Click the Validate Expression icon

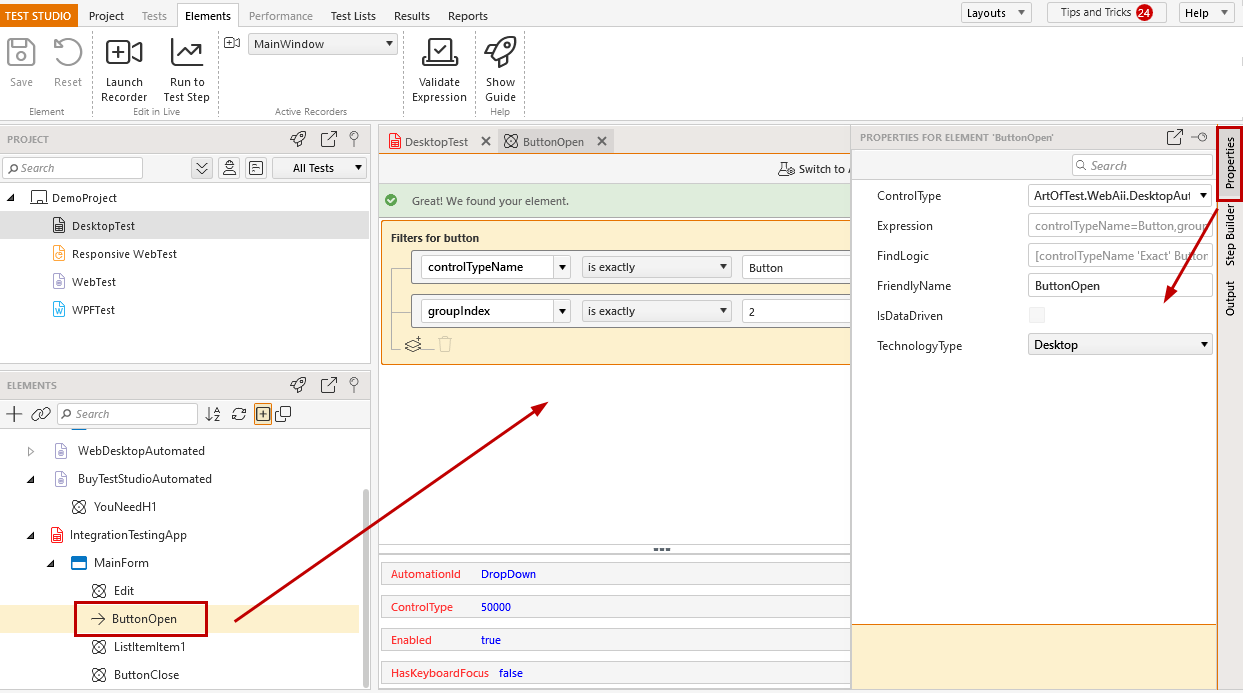[439, 53]
